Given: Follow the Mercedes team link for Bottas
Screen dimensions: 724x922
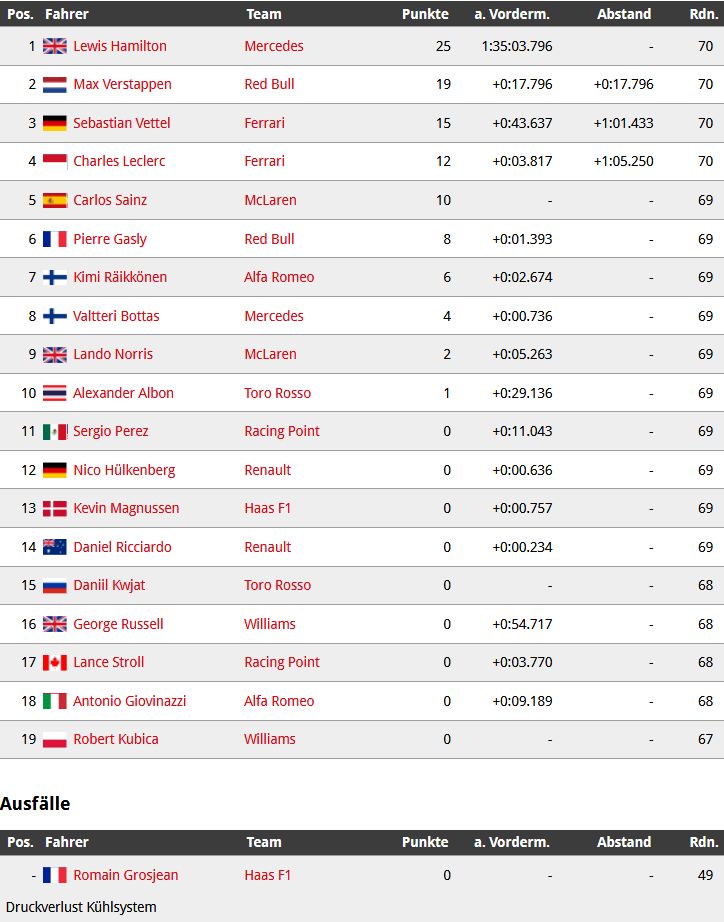Looking at the screenshot, I should click(274, 316).
